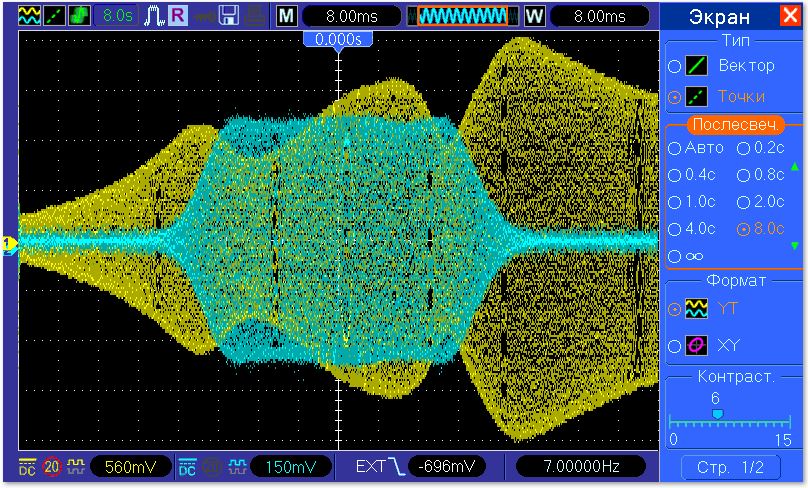Screen dimensions: 808x488
Task: Click the falling edge trigger slope icon
Action: (397, 467)
